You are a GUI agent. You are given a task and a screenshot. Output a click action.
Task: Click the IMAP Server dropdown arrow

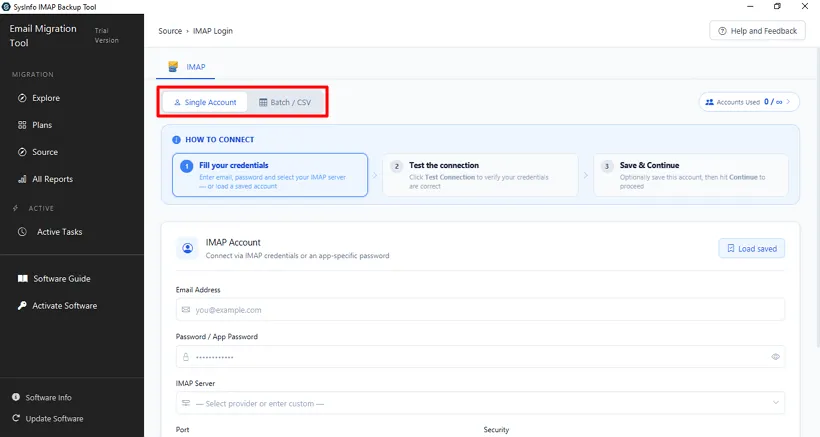tap(776, 402)
